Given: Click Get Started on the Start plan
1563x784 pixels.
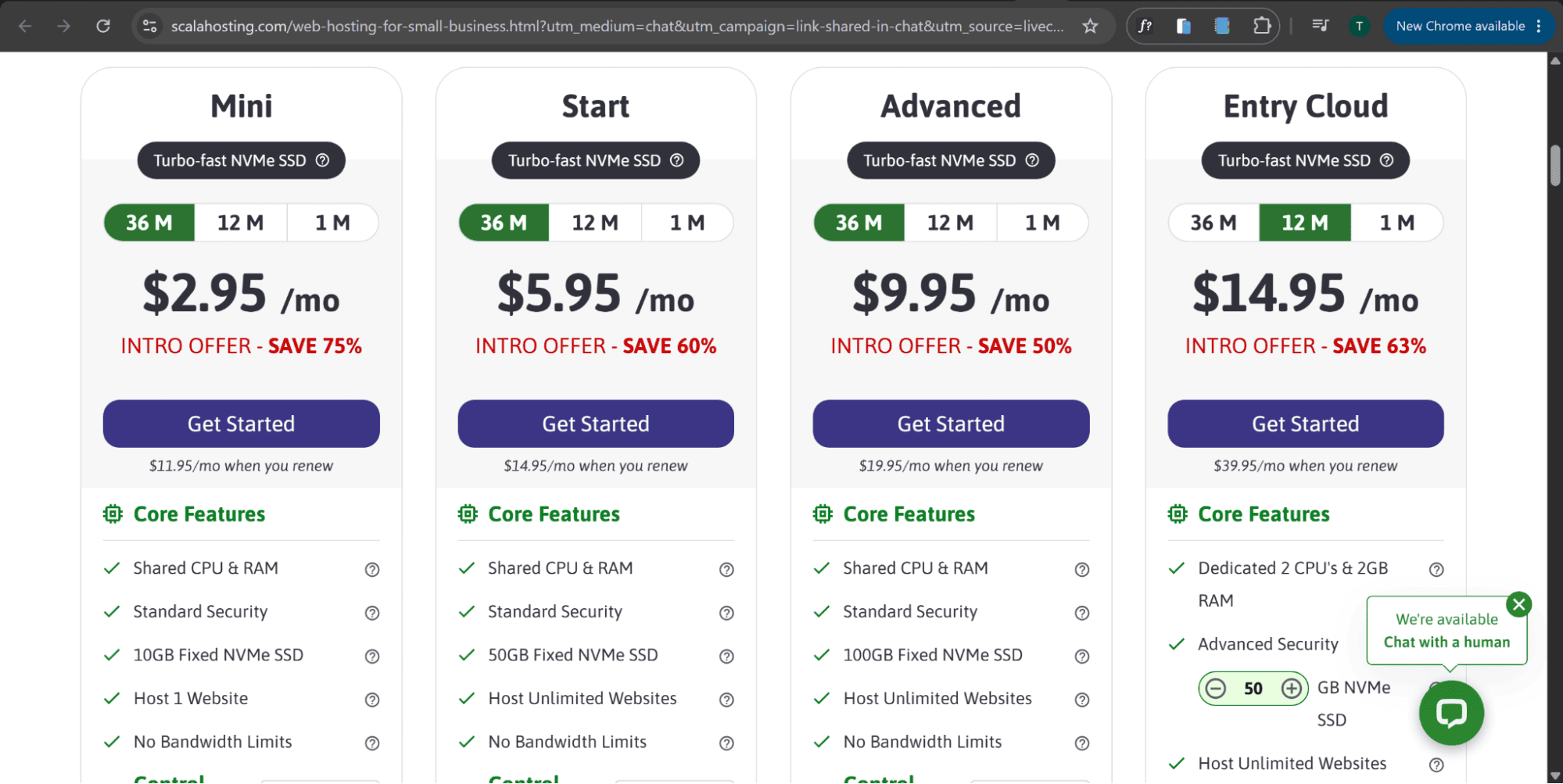Looking at the screenshot, I should tap(596, 424).
